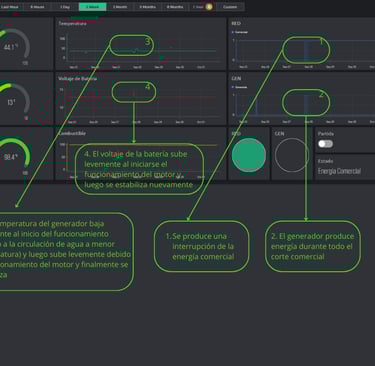Image resolution: width=375 pixels, height=366 pixels.
Task: Choose the 1 Day time range tab
Action: click(x=65, y=7)
